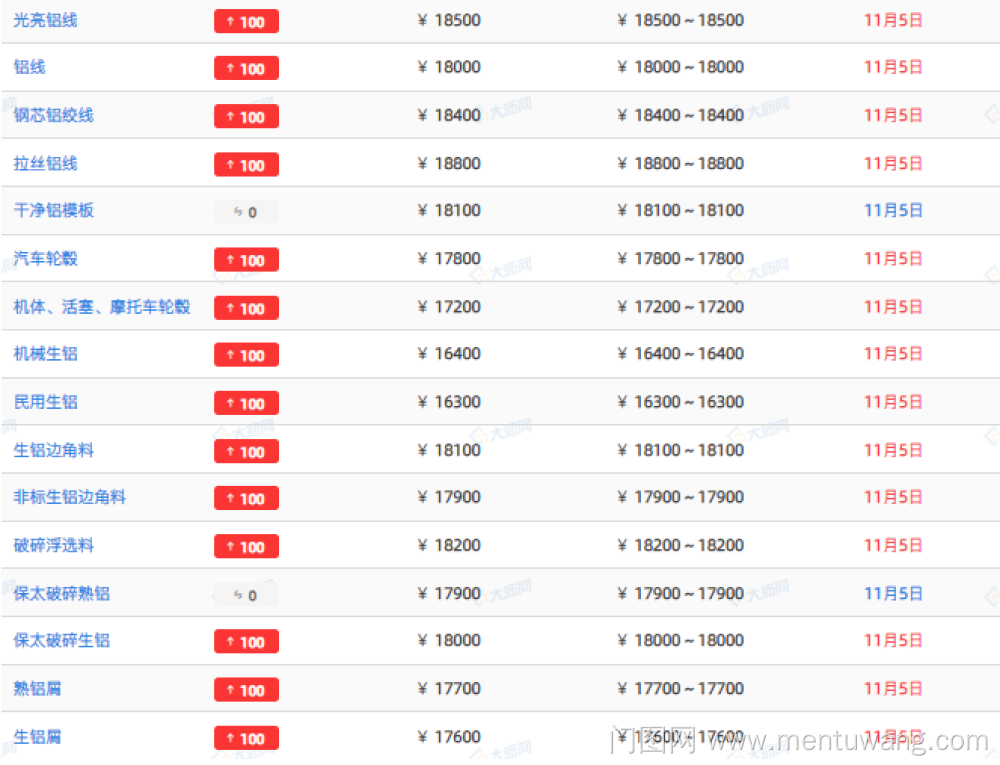Click the 机械生铝 product link
The width and height of the screenshot is (1000, 765).
point(45,354)
